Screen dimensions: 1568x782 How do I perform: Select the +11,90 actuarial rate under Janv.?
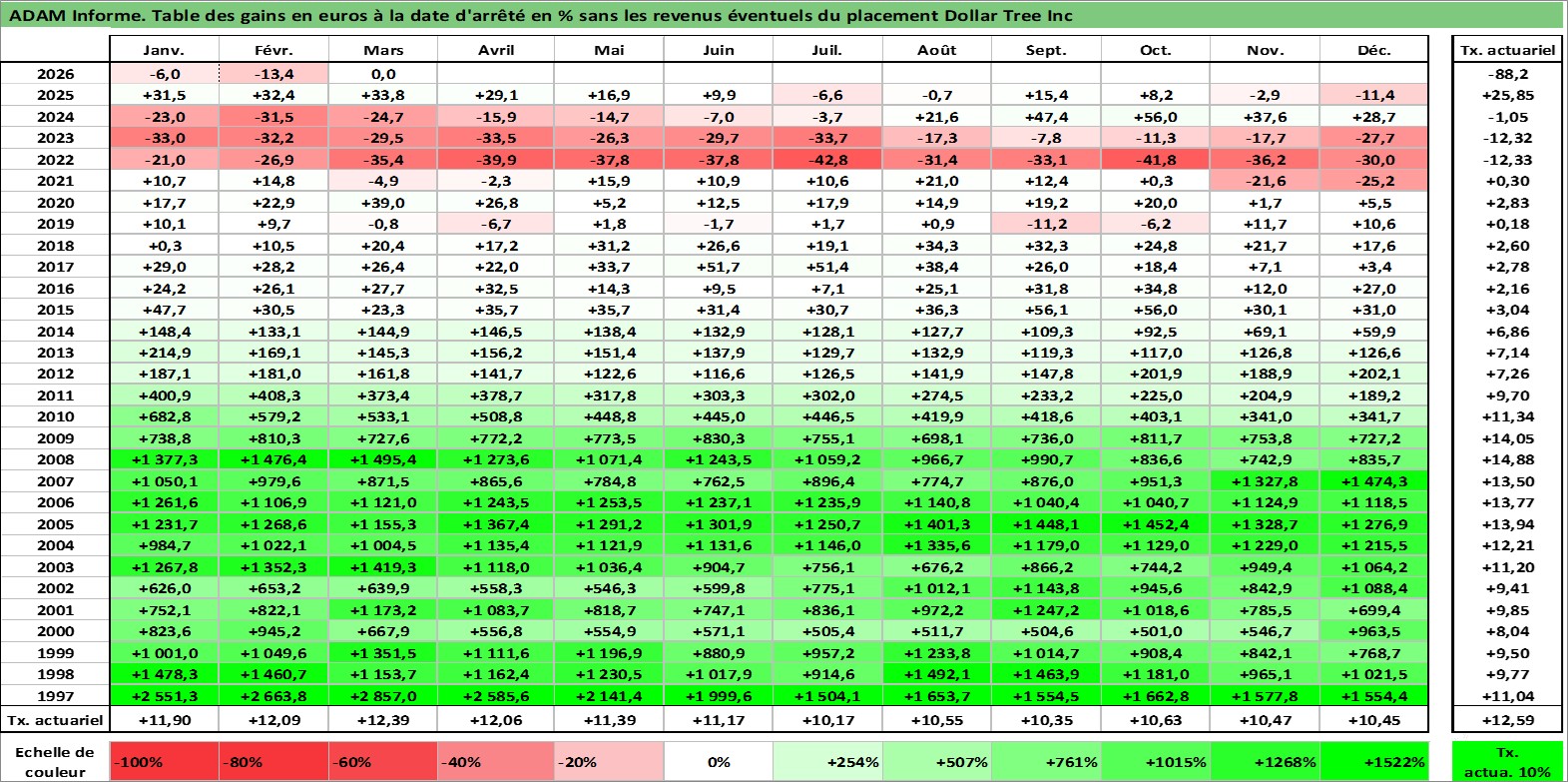[165, 720]
